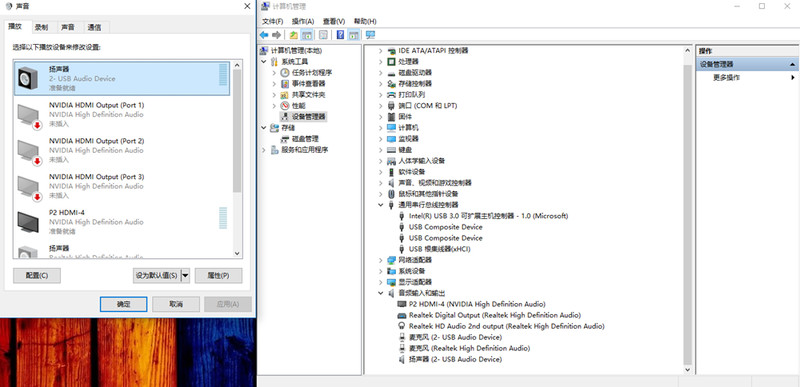Click the 取消 button in Sound dialog

click(176, 304)
